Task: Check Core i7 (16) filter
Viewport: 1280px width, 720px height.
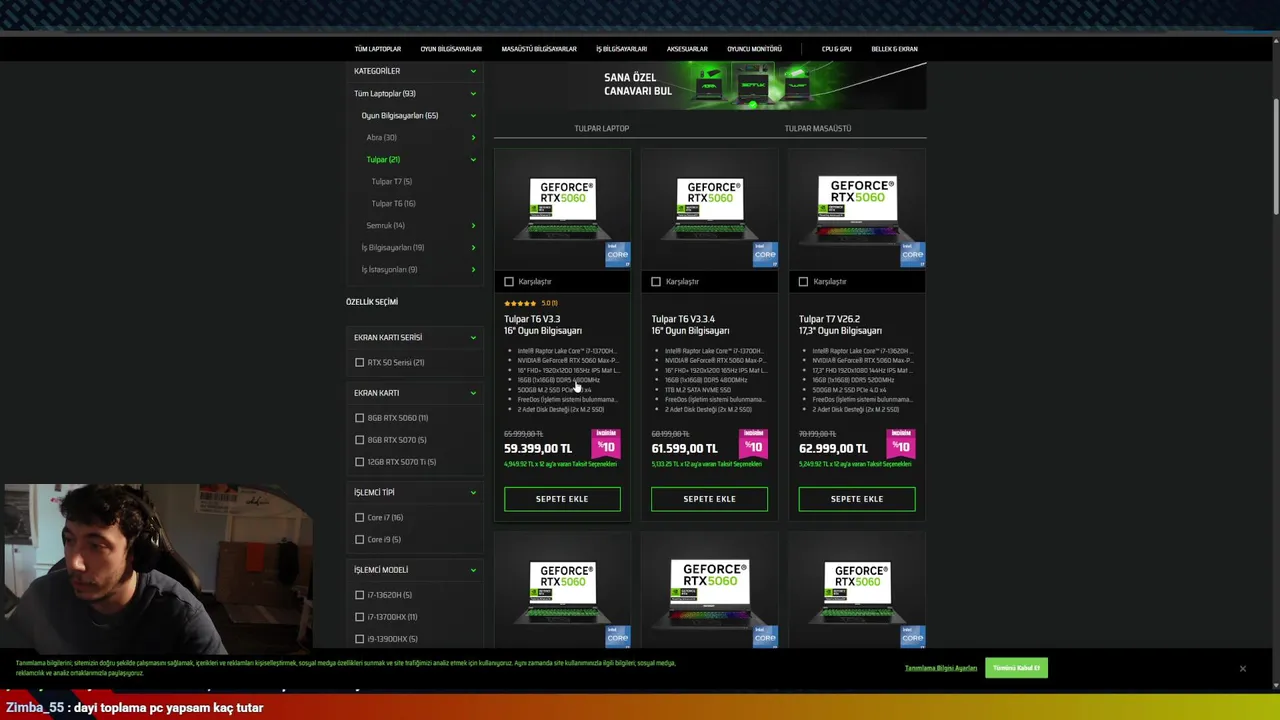Action: pyautogui.click(x=360, y=517)
